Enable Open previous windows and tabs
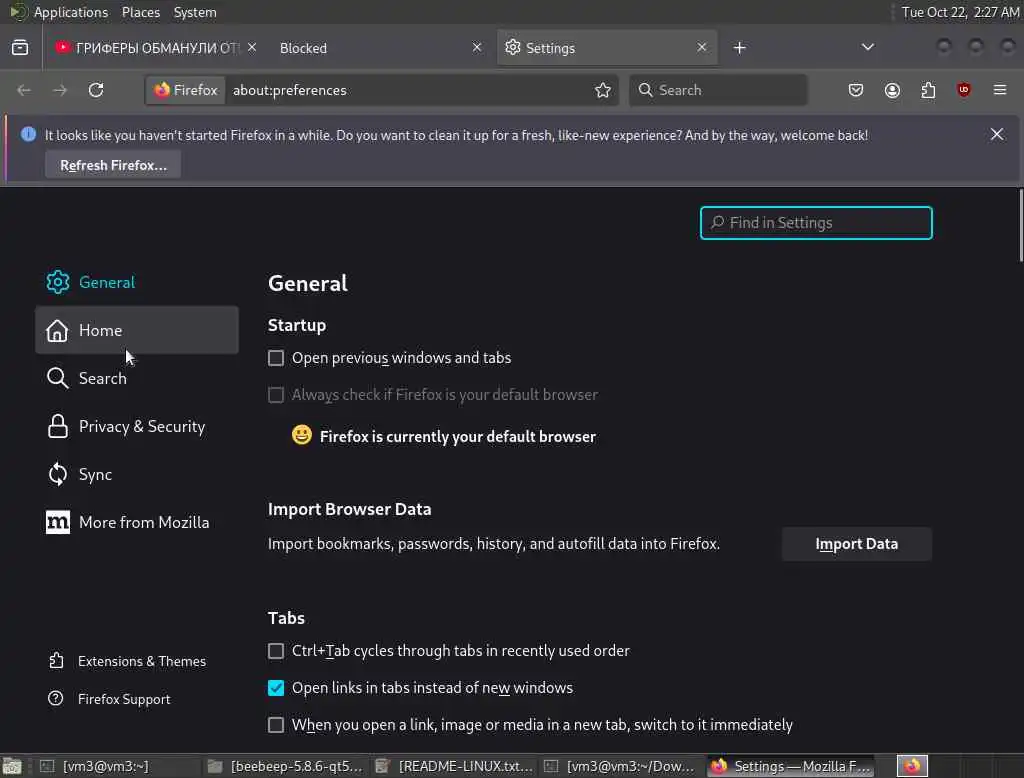The width and height of the screenshot is (1024, 778). pyautogui.click(x=276, y=358)
